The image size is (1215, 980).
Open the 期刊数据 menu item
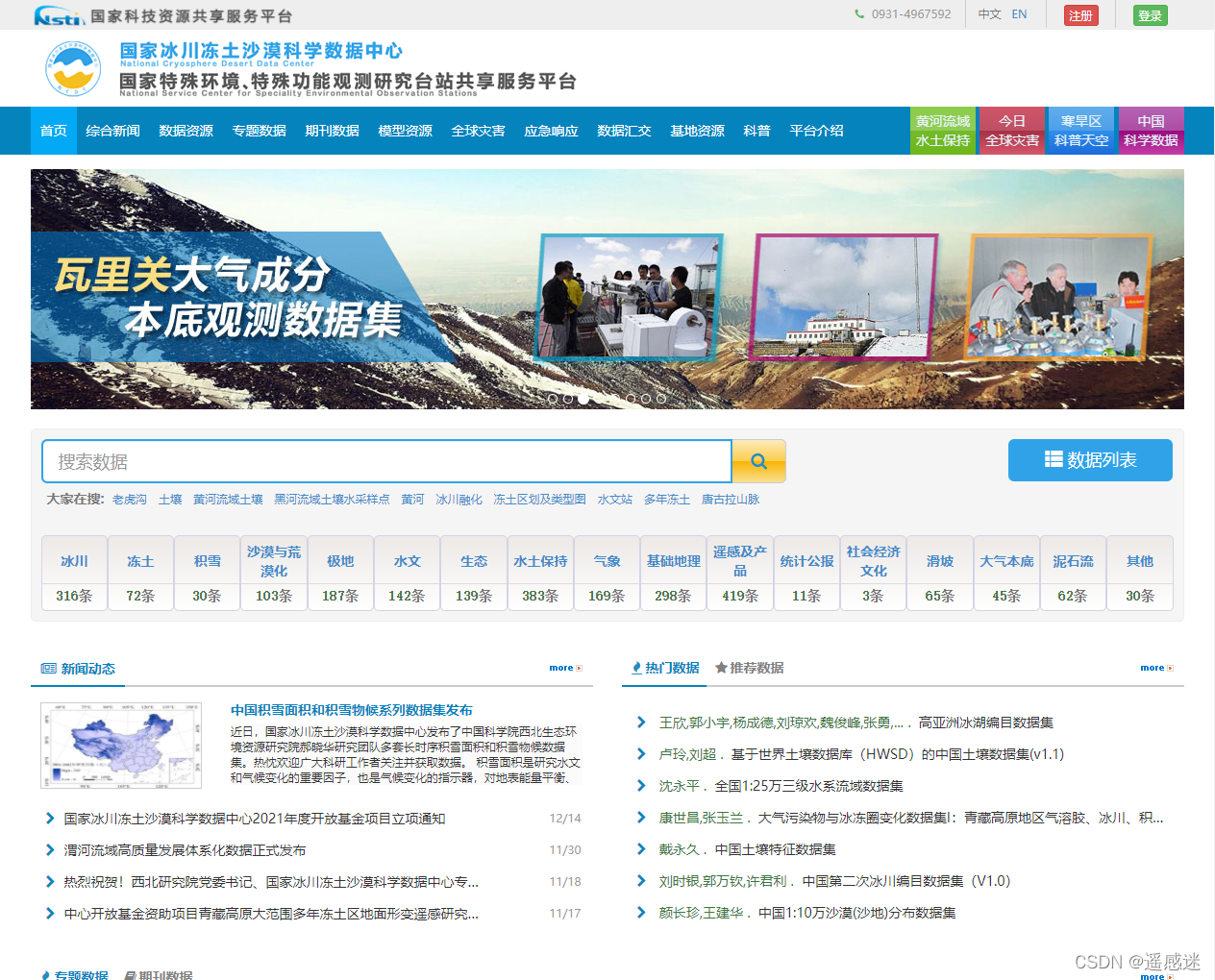point(332,131)
